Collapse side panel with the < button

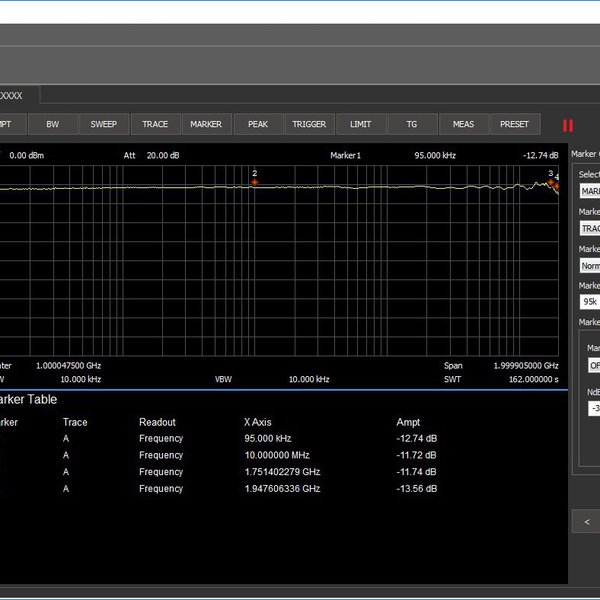tap(587, 521)
